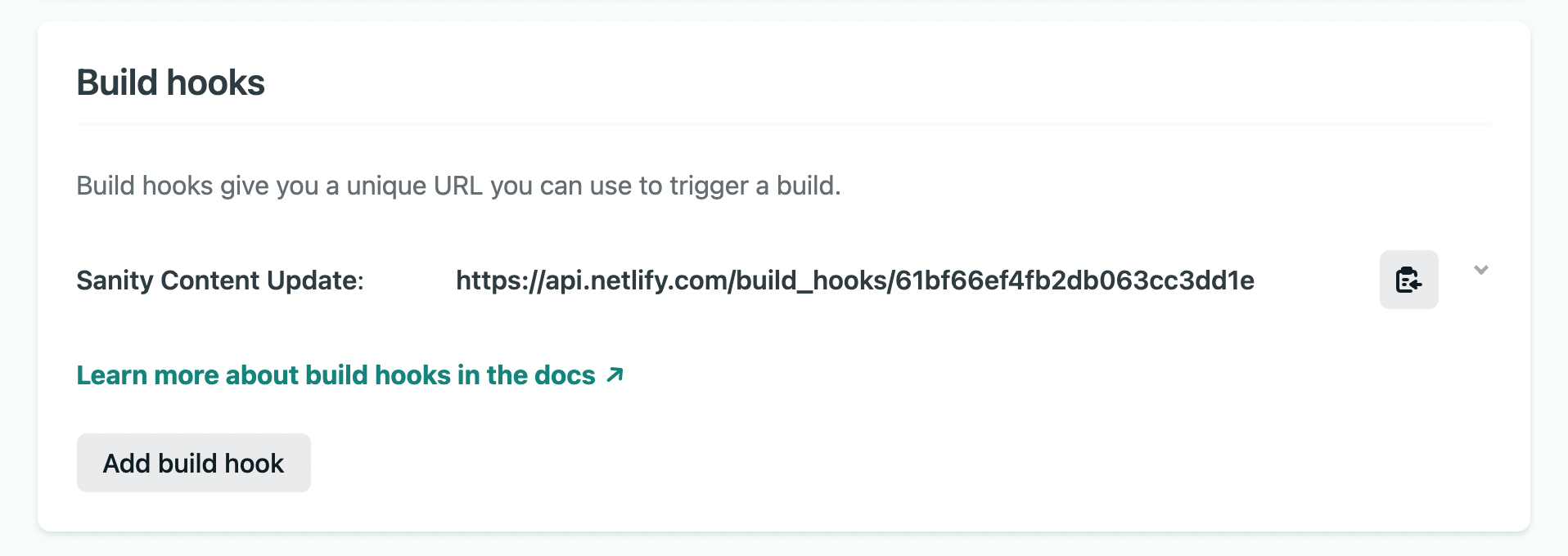Select the build hook URL text

click(854, 280)
